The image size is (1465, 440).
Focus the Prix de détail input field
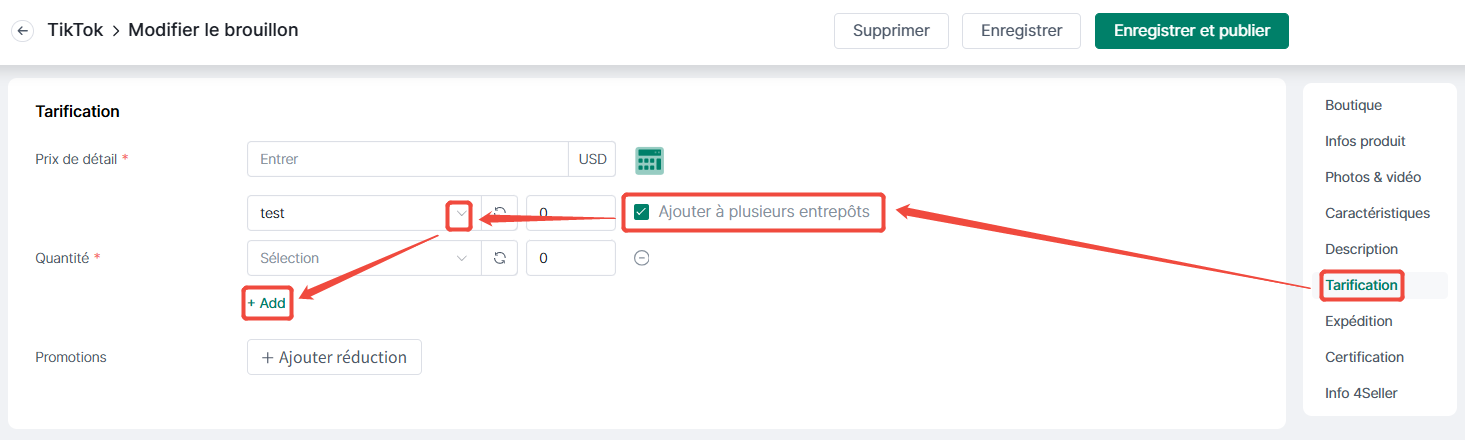[408, 159]
